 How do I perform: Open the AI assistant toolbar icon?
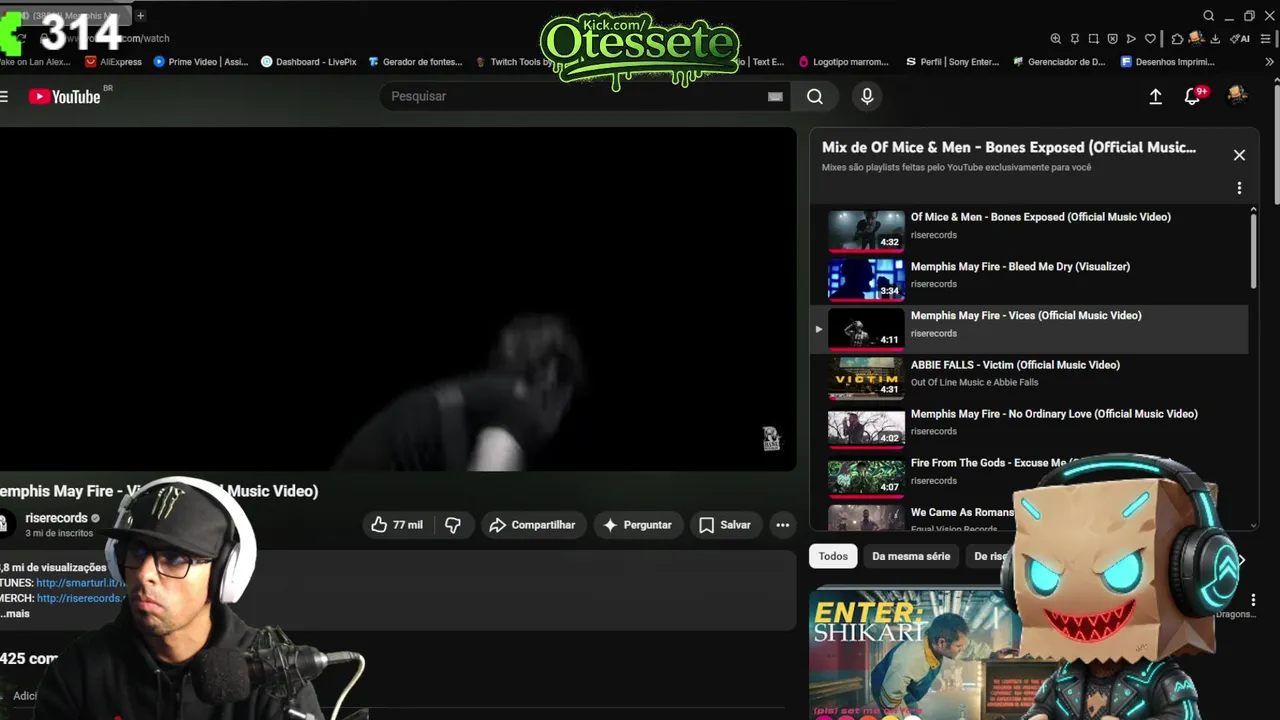pyautogui.click(x=1240, y=39)
